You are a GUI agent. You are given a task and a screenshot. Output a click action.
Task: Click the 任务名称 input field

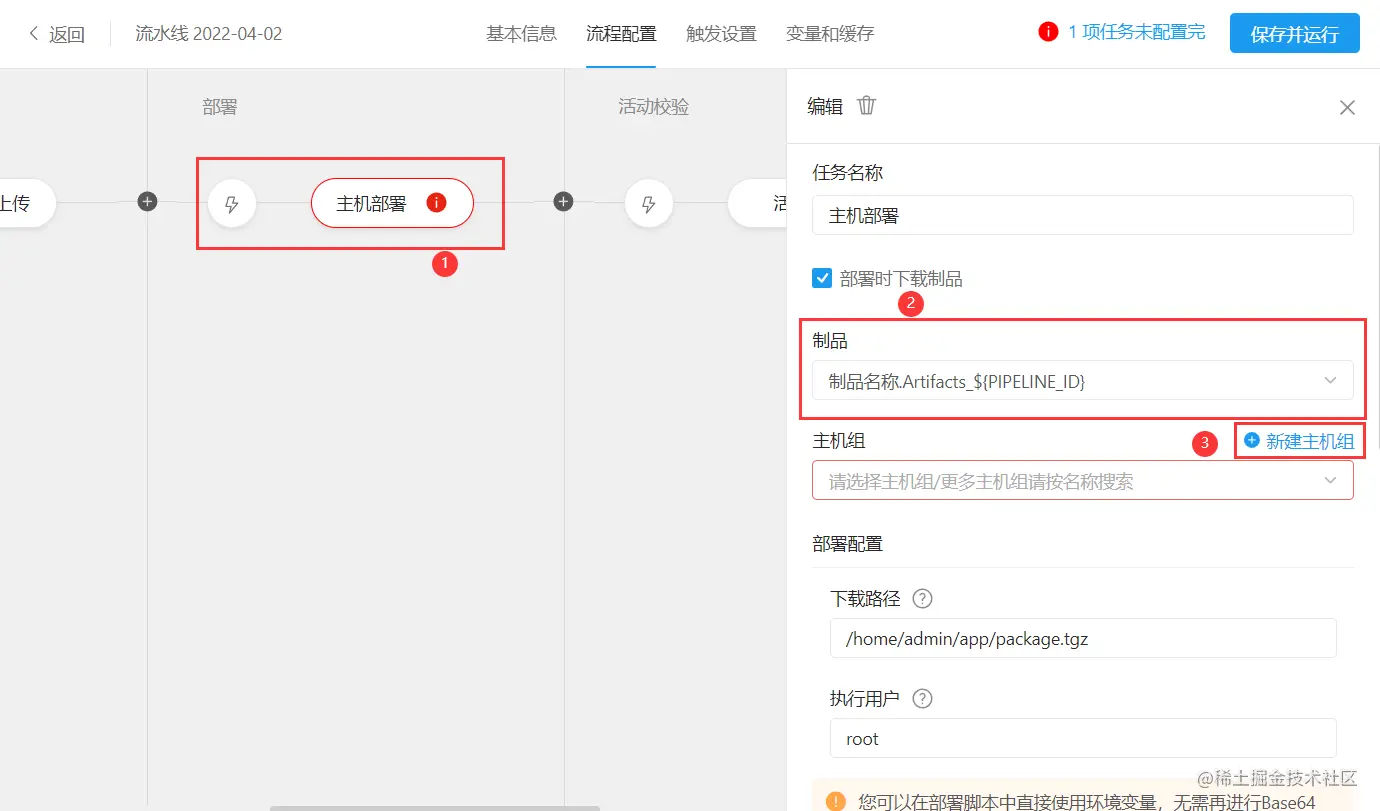[1083, 215]
